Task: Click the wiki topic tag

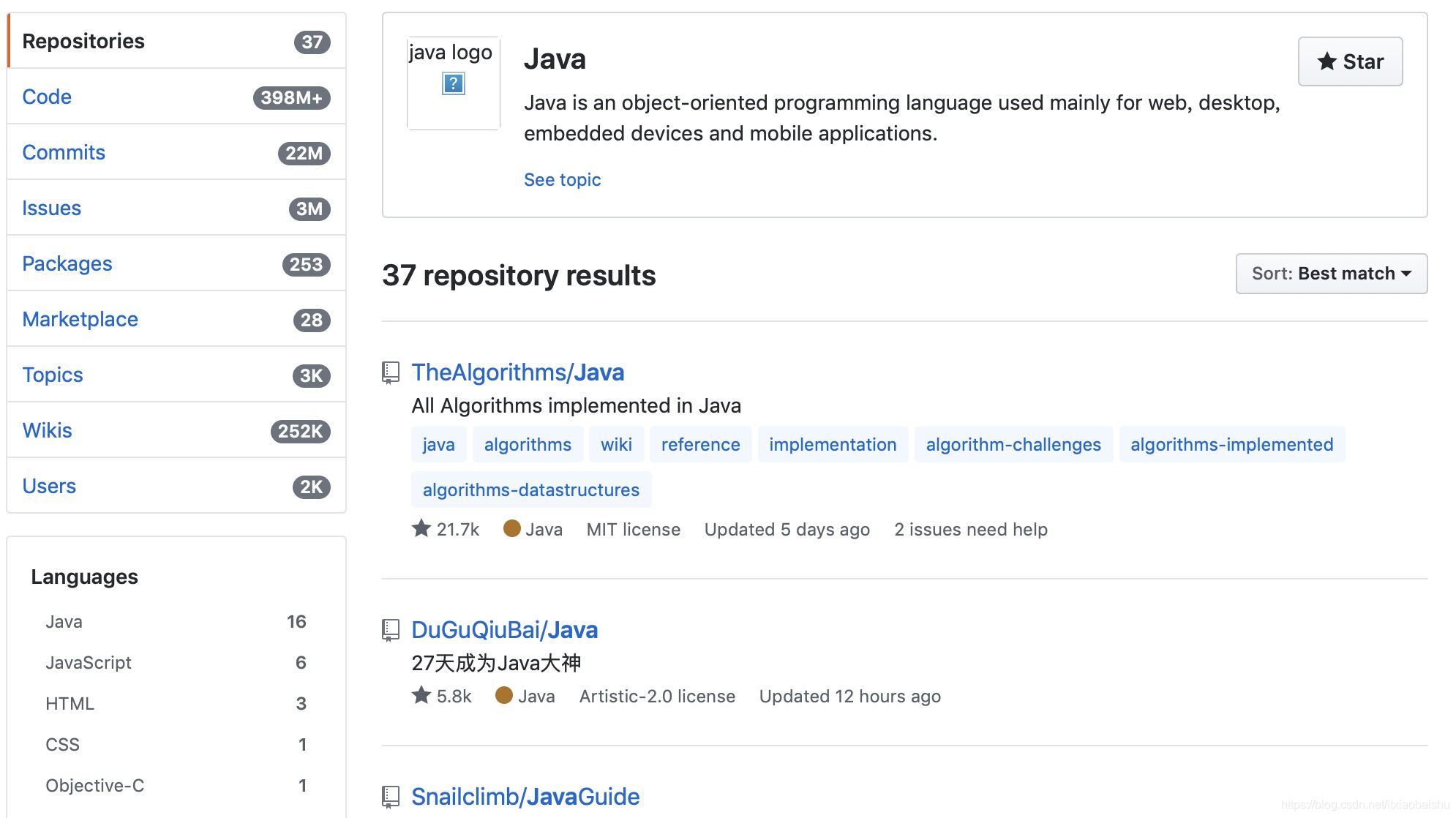Action: (x=616, y=445)
